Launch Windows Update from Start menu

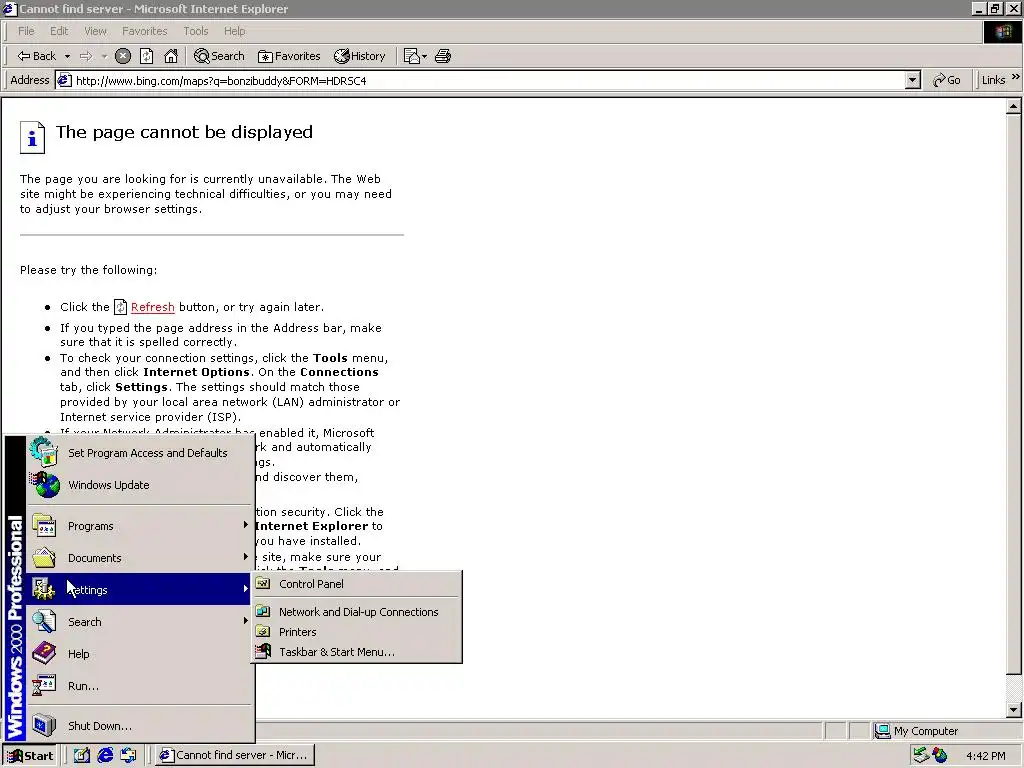pos(139,485)
